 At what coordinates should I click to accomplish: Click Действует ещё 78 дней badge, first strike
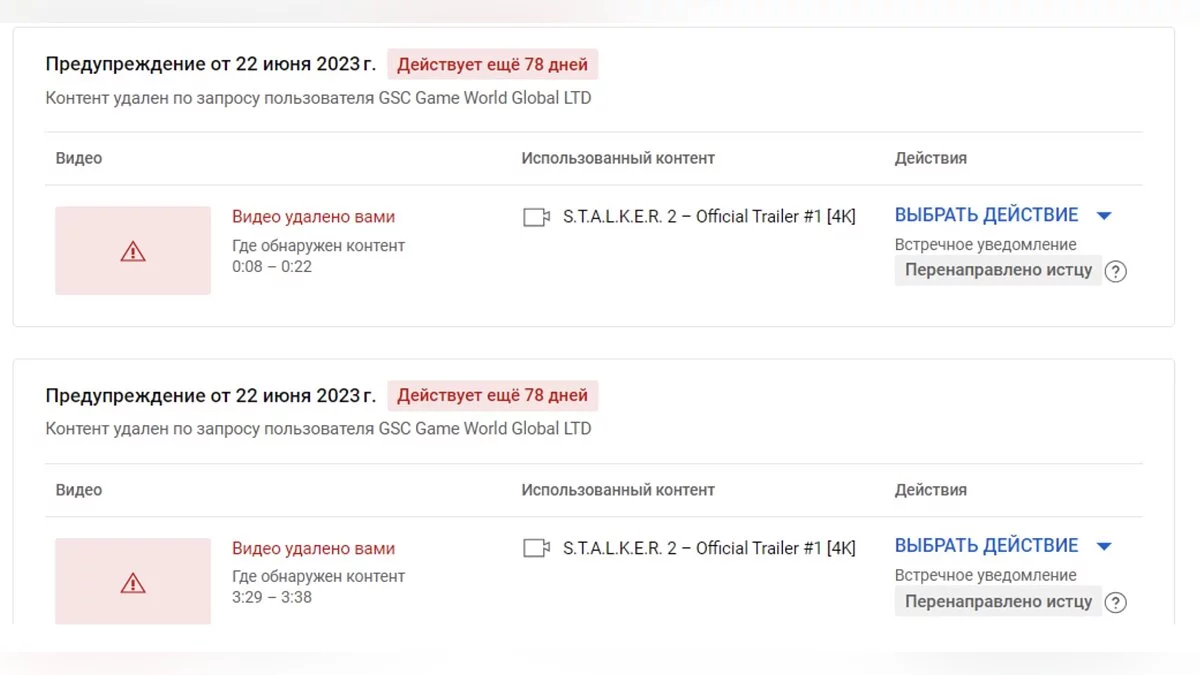tap(493, 65)
